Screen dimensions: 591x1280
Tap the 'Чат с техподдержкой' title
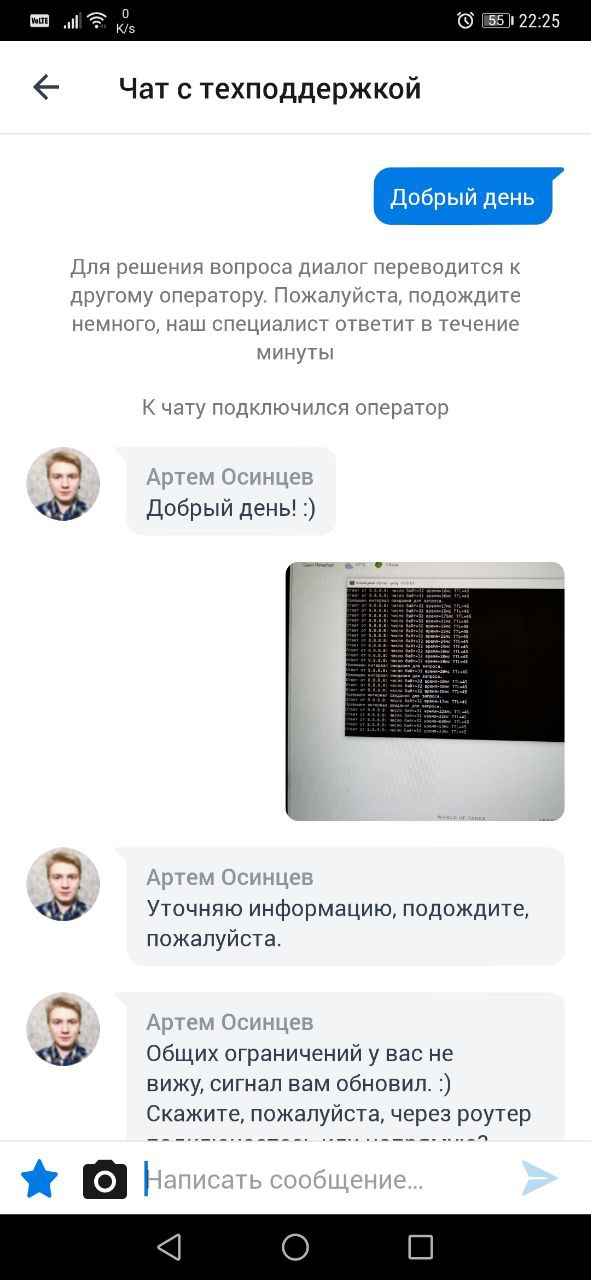point(269,88)
